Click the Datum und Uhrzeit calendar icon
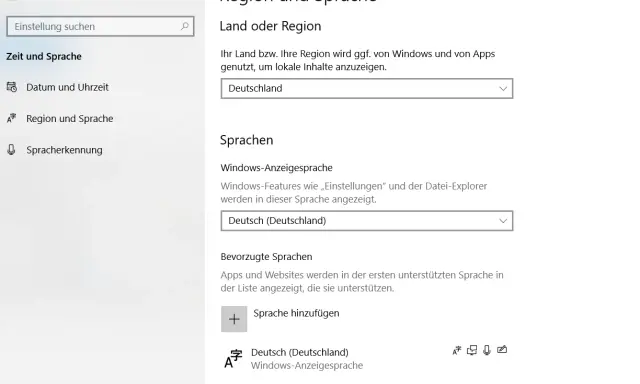Image resolution: width=640 pixels, height=384 pixels. click(x=12, y=87)
